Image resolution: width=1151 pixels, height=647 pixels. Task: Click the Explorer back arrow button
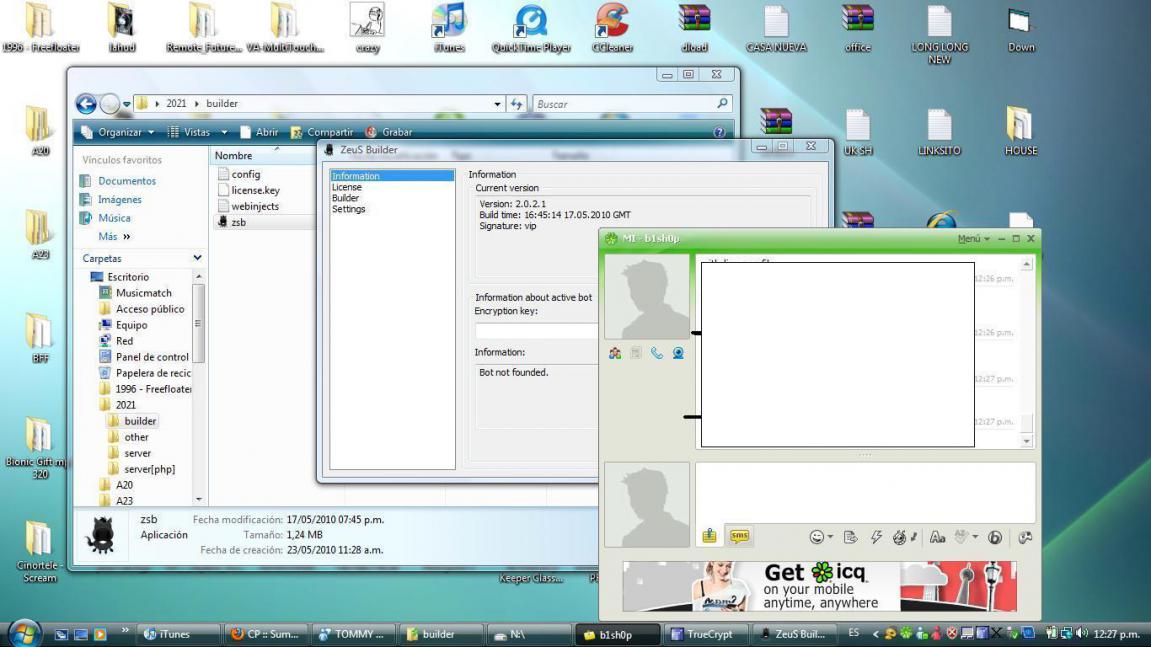[87, 104]
